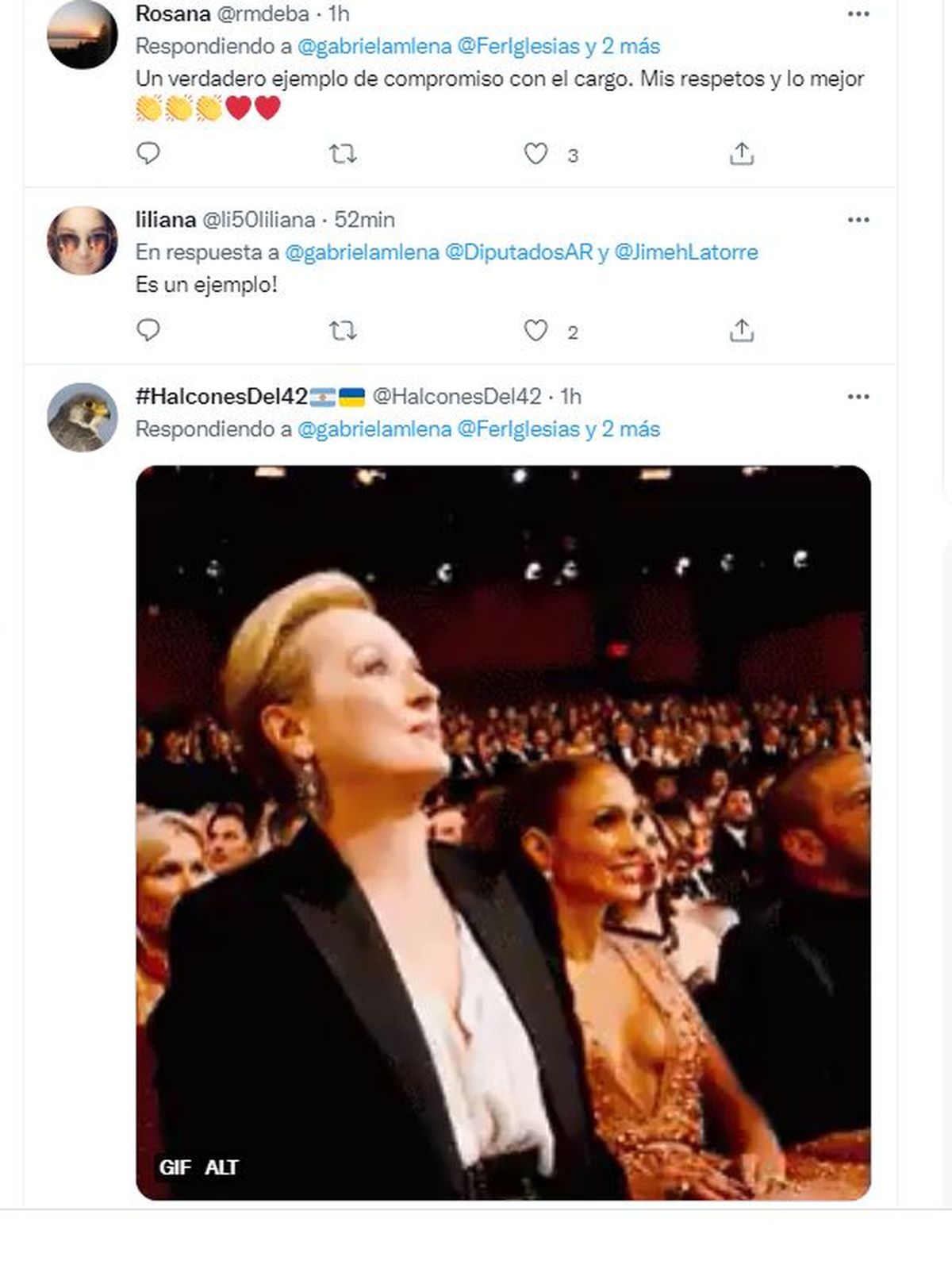Open more options on HalconesDel42 tweet
The image size is (952, 1280).
[858, 396]
